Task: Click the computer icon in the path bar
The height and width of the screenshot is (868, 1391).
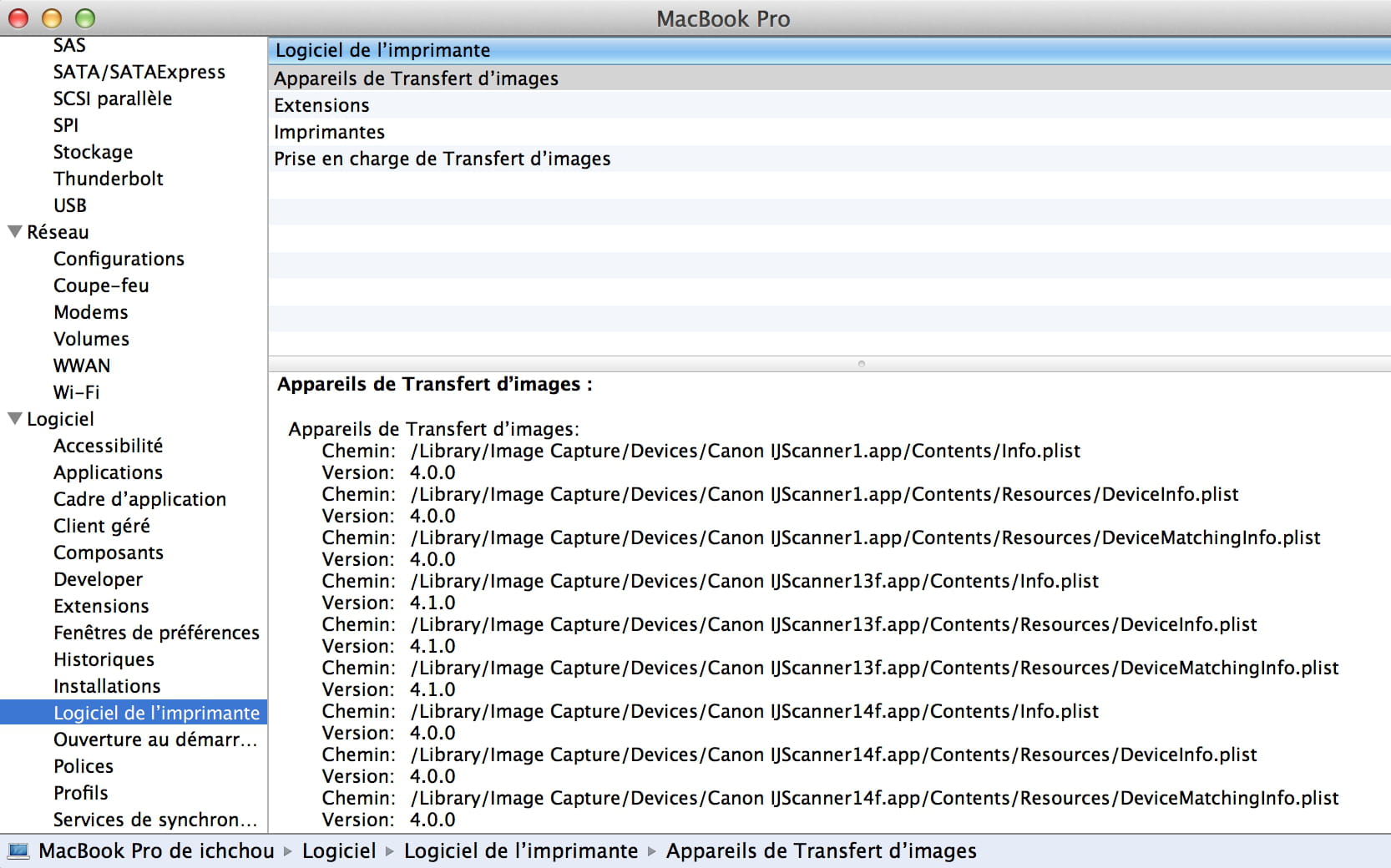Action: point(18,850)
